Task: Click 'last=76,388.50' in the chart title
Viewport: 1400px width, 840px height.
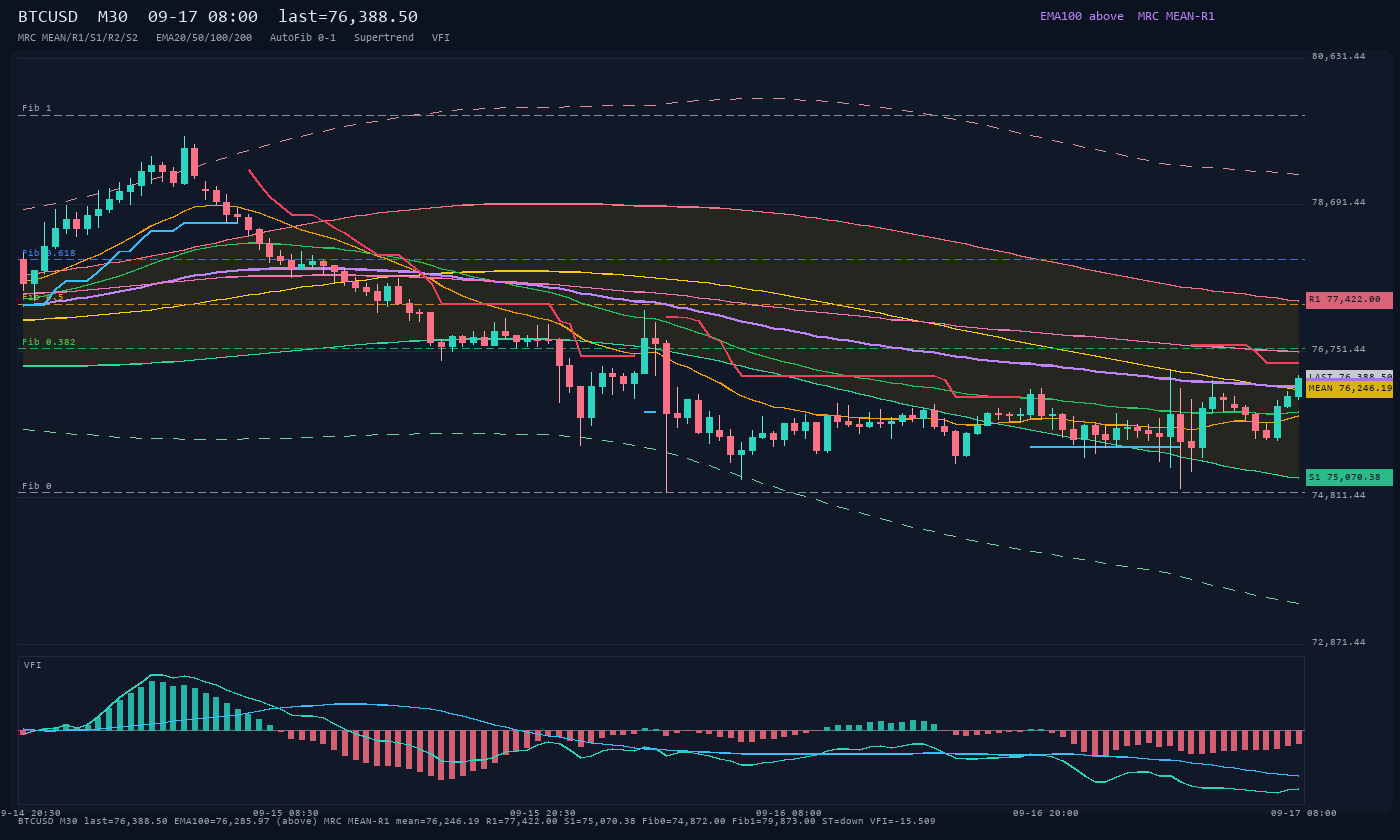Action: point(348,17)
